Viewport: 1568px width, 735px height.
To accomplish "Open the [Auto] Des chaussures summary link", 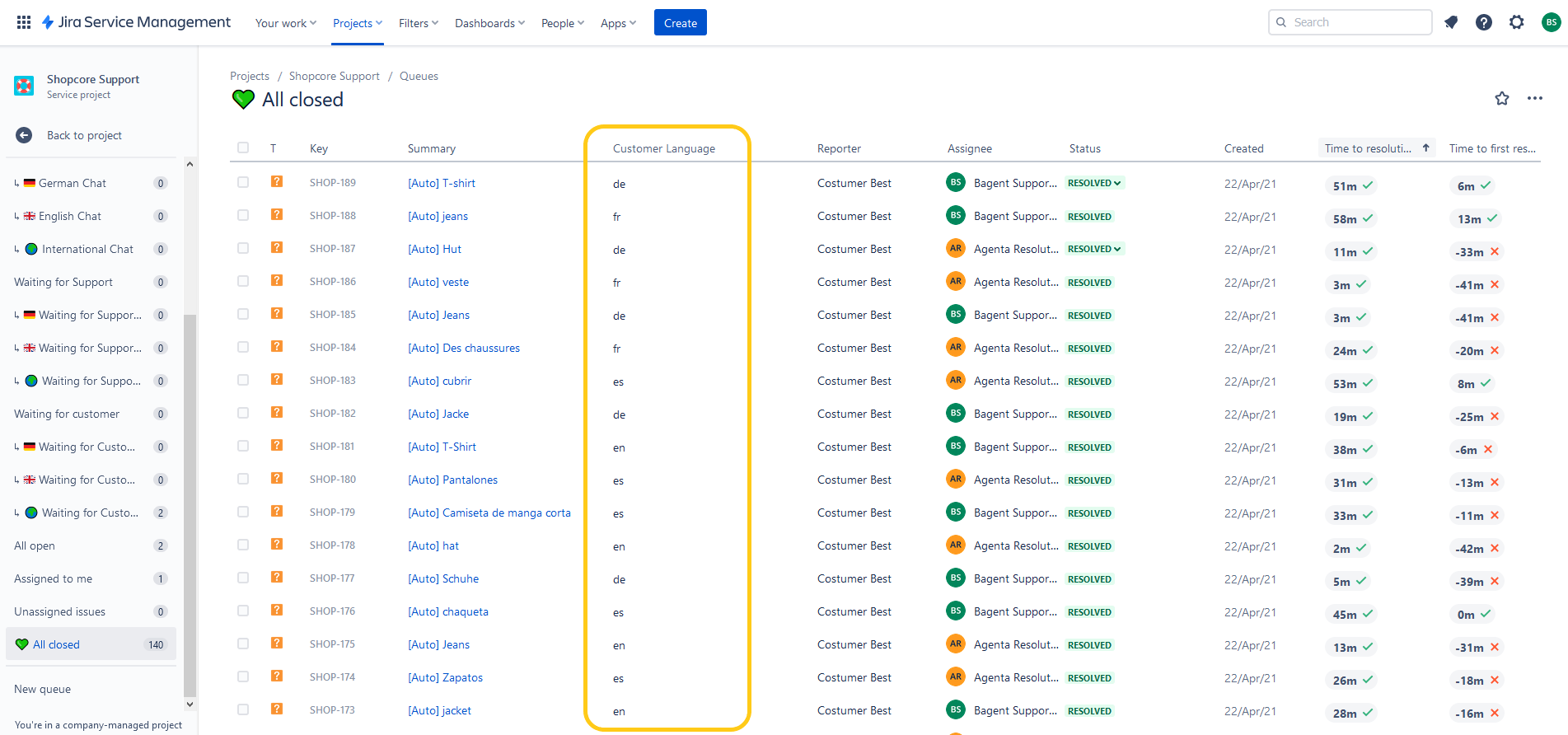I will 464,348.
